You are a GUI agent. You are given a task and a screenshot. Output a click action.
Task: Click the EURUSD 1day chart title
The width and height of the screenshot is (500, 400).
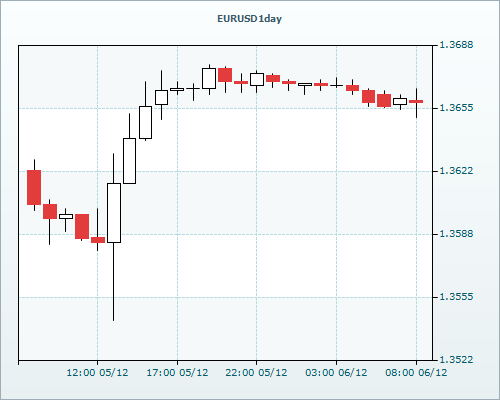[x=249, y=19]
